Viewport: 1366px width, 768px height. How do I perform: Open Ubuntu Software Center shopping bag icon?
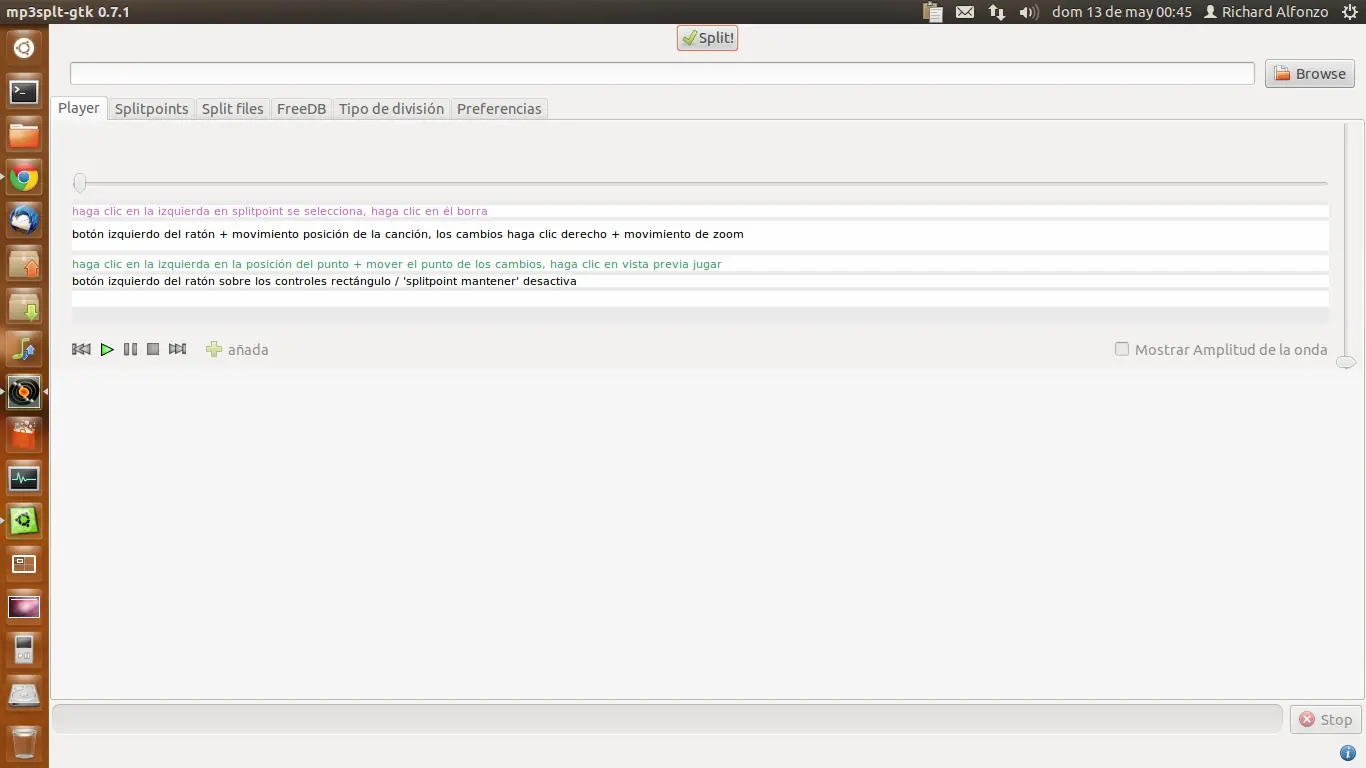[24, 435]
